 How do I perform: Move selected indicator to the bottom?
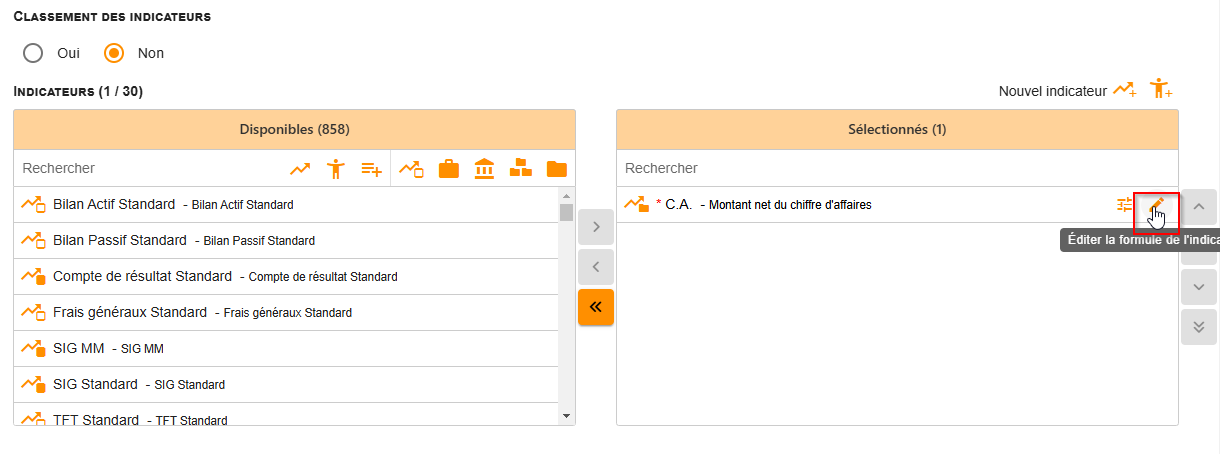tap(1199, 327)
